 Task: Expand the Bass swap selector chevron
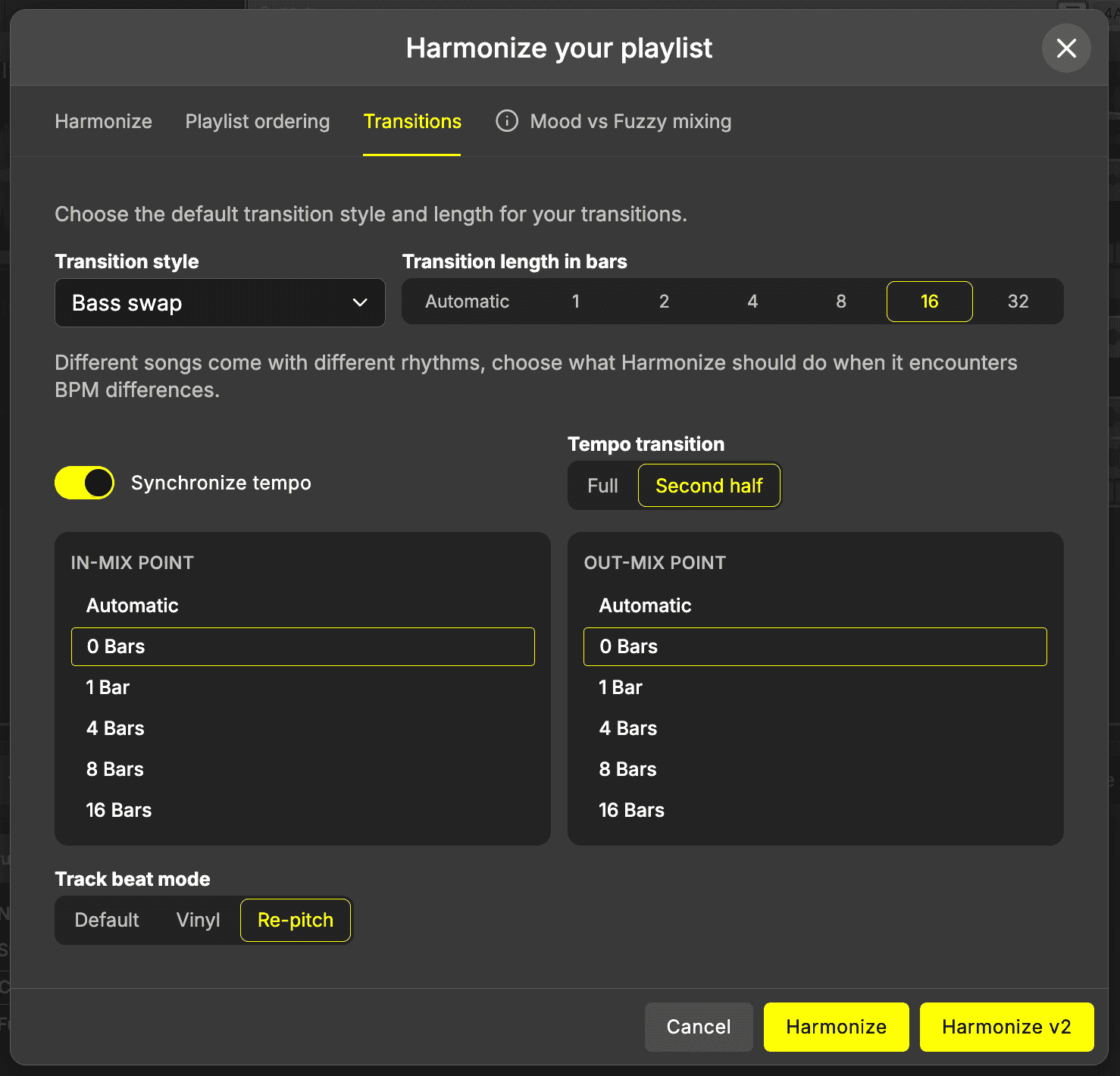359,302
